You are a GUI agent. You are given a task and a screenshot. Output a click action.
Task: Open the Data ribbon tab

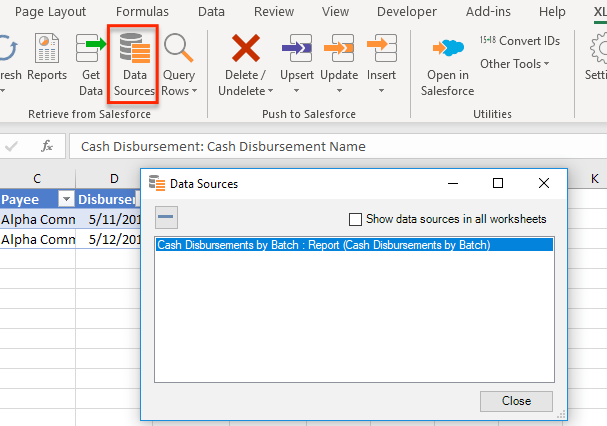211,12
